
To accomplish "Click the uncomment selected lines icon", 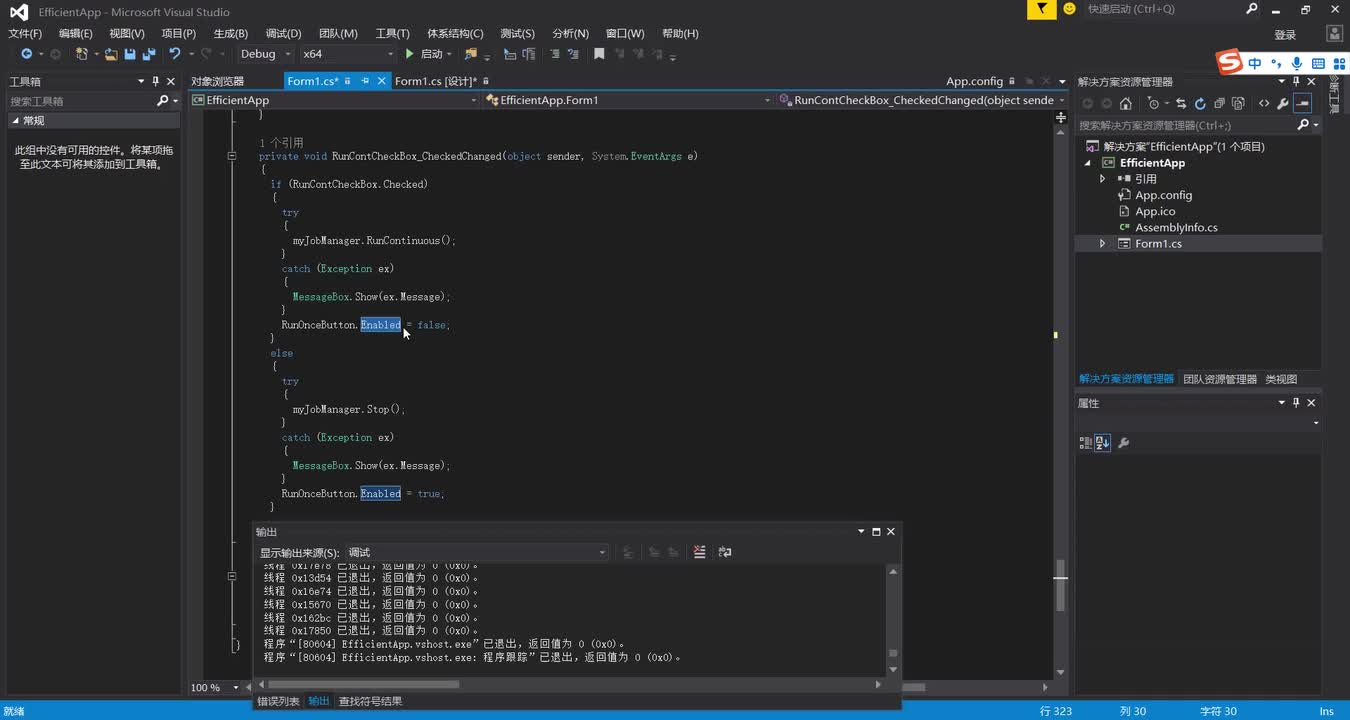I will (x=573, y=54).
